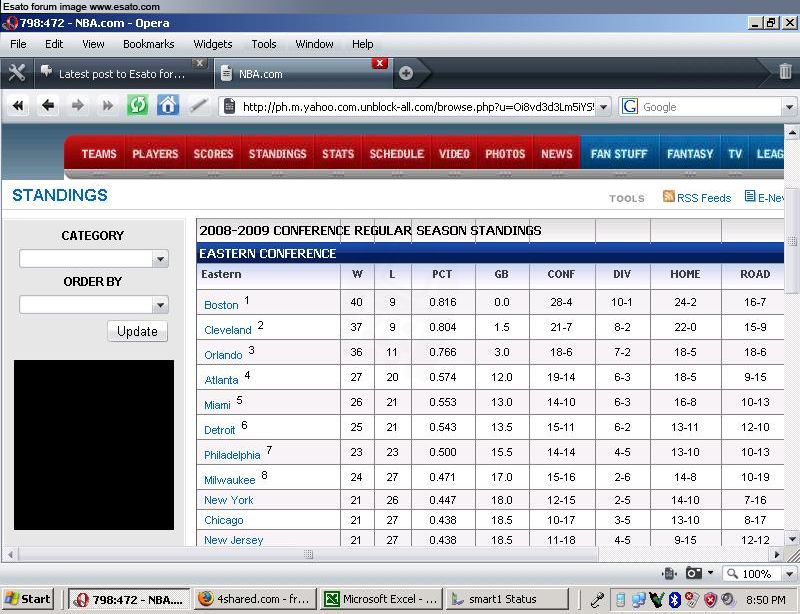Open the Bookmarks menu
Screen dimensions: 800x614
tap(148, 44)
